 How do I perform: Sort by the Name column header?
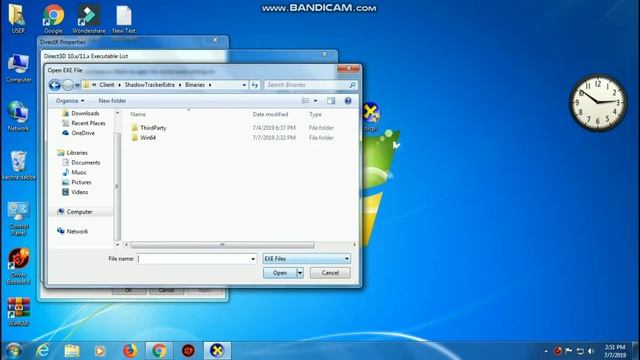[x=138, y=114]
